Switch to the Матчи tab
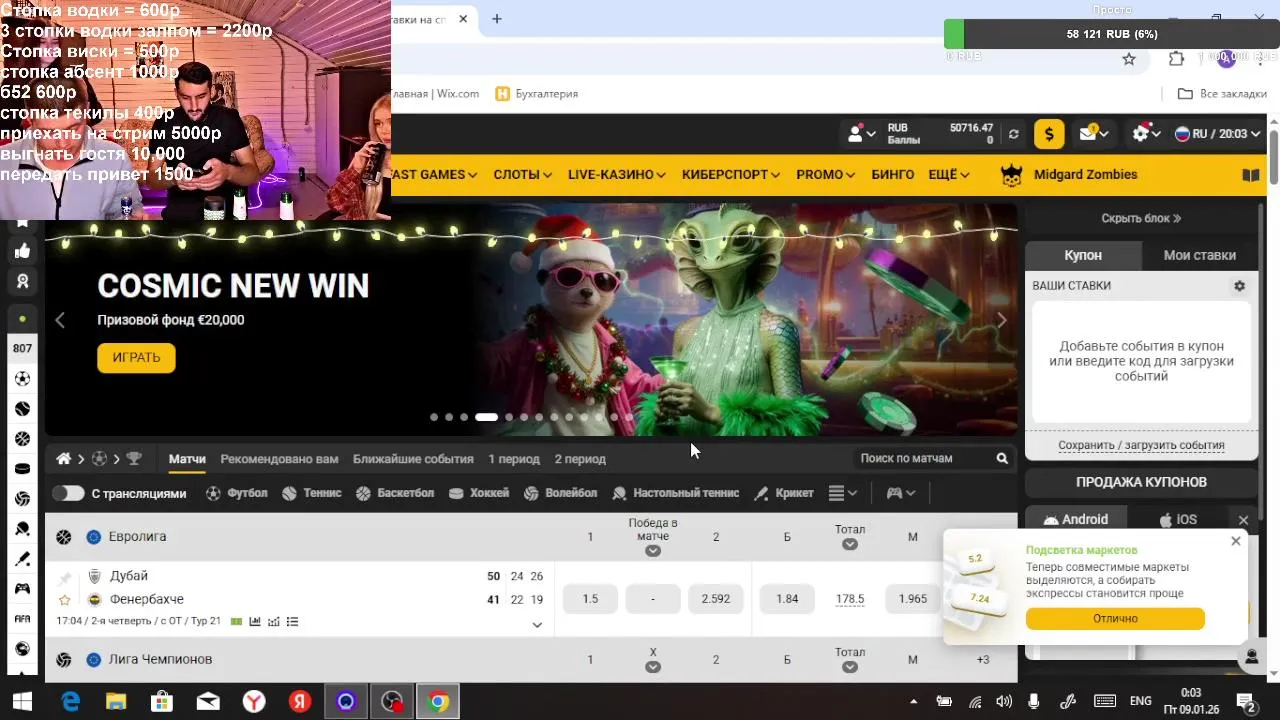This screenshot has width=1280, height=720. [x=187, y=459]
